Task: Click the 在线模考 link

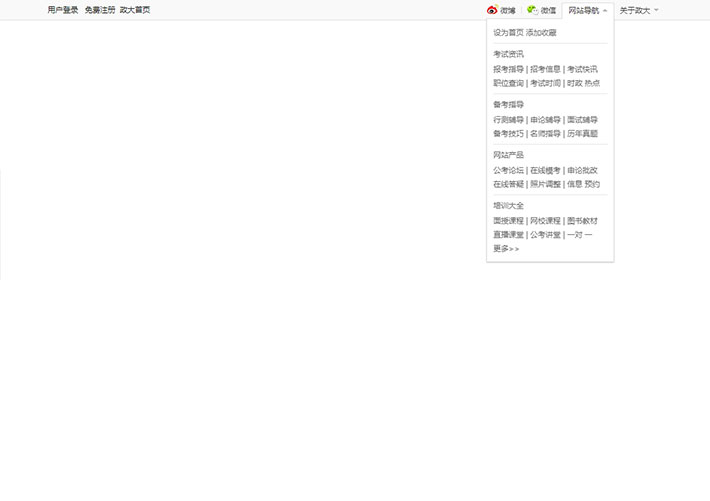Action: click(x=545, y=171)
